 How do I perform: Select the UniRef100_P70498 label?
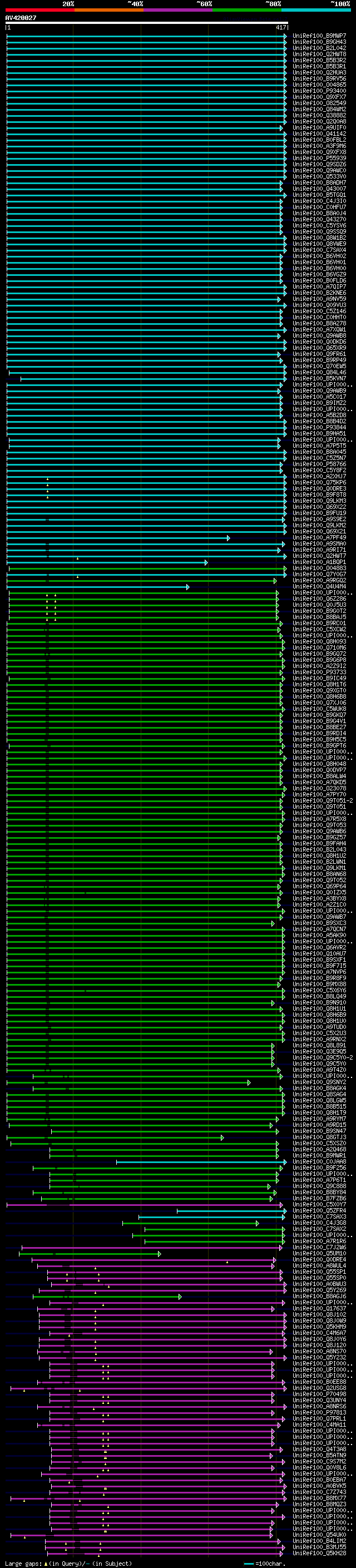(x=319, y=1394)
